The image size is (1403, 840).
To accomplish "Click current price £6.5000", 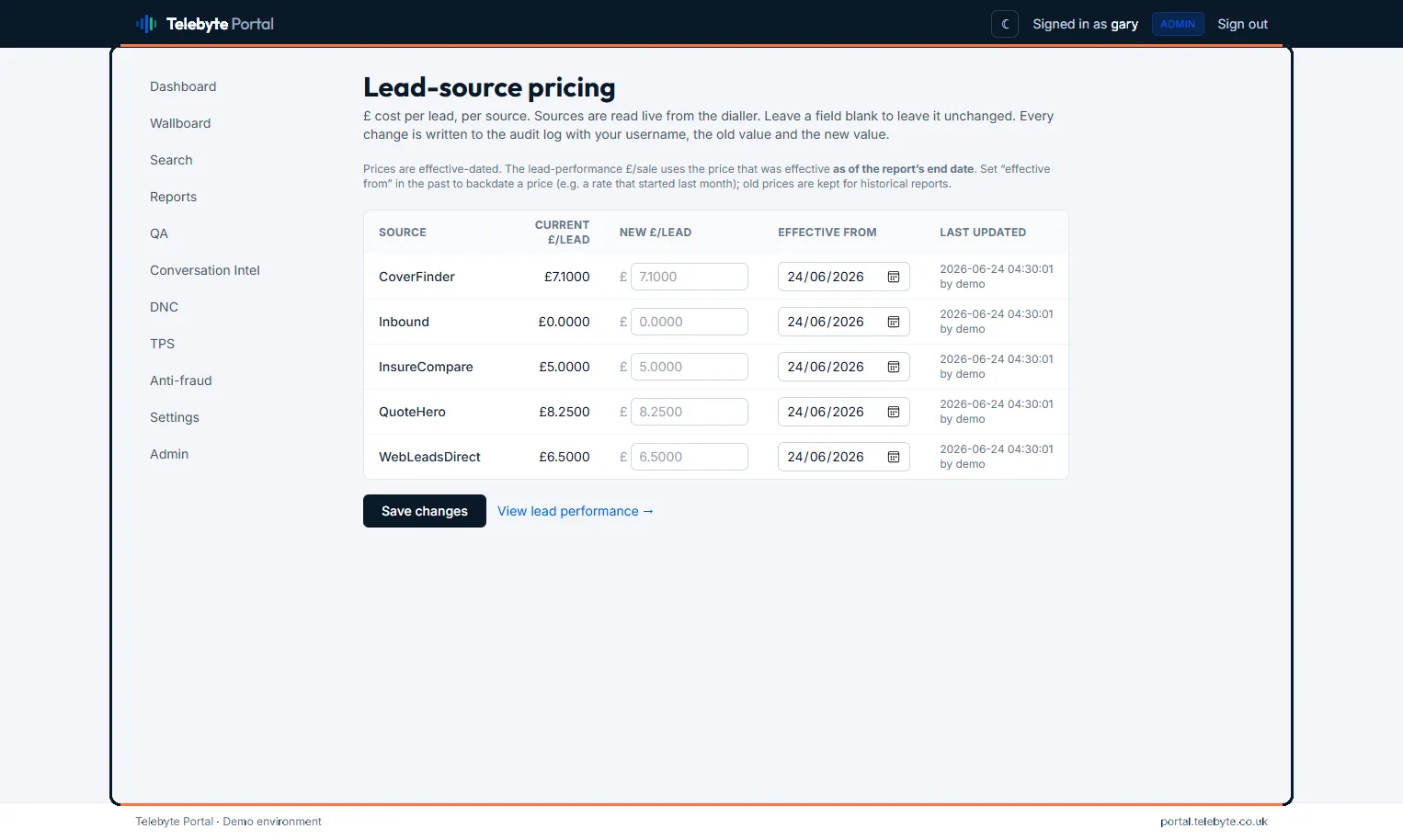I will pos(565,457).
